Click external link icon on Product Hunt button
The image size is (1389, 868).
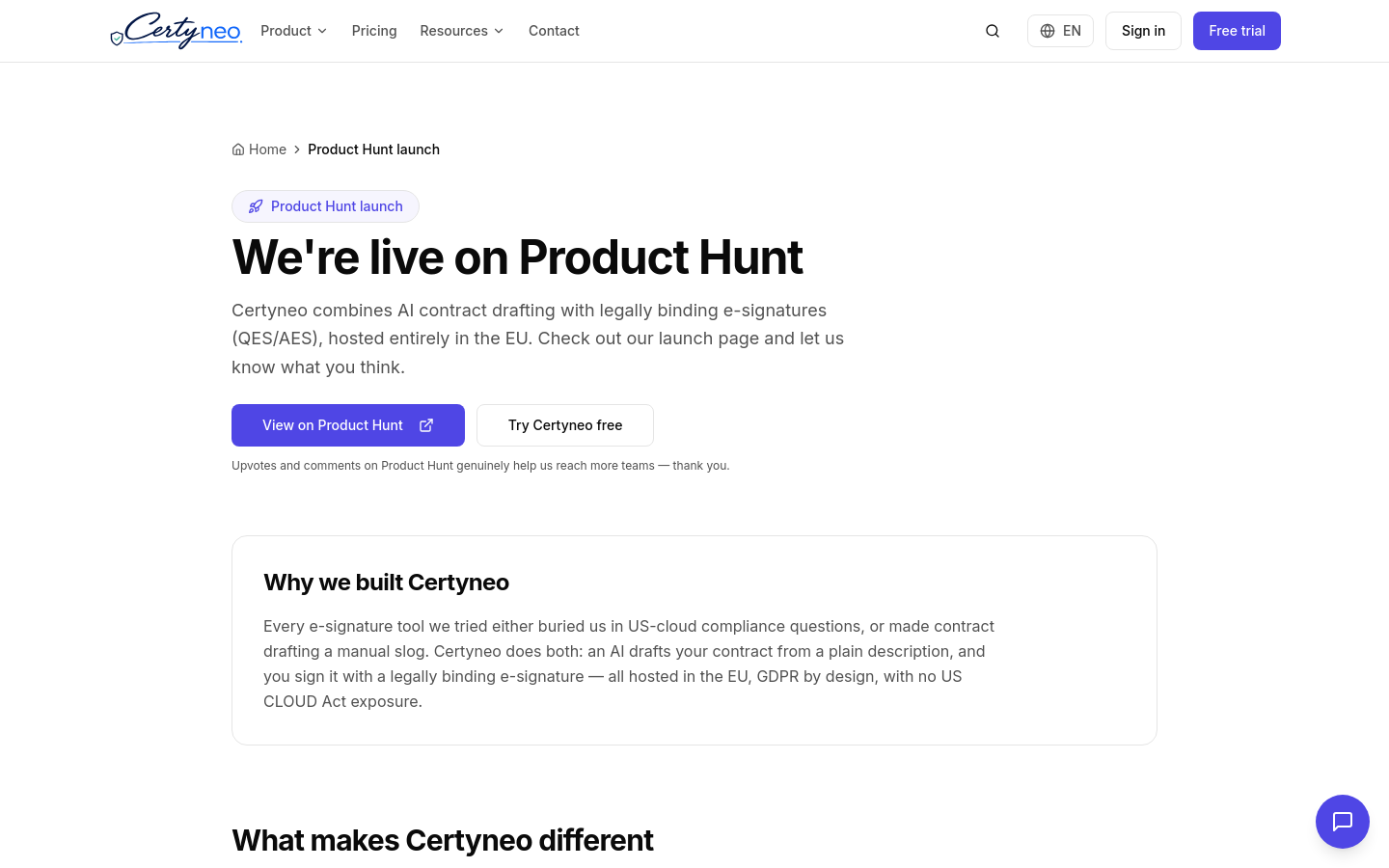point(426,425)
